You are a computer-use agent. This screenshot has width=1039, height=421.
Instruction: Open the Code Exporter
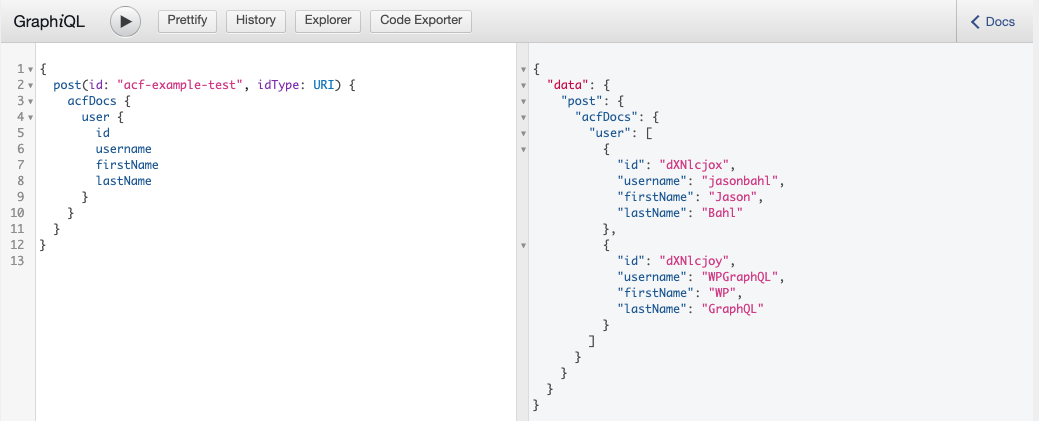click(420, 21)
